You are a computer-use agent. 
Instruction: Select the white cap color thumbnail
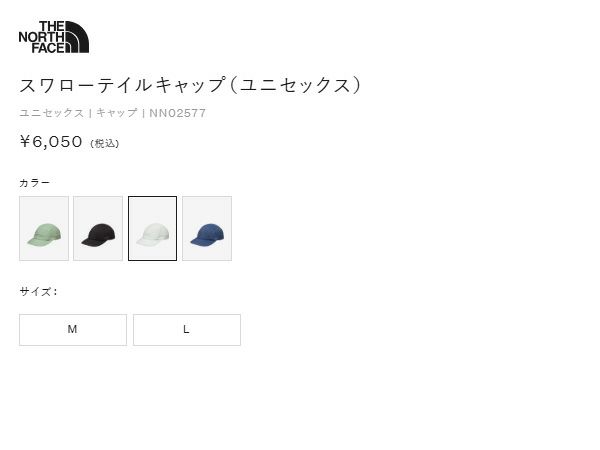click(x=152, y=228)
